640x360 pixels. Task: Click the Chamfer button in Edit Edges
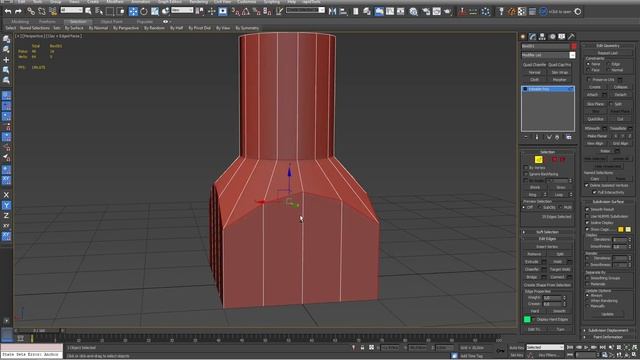[x=532, y=269]
